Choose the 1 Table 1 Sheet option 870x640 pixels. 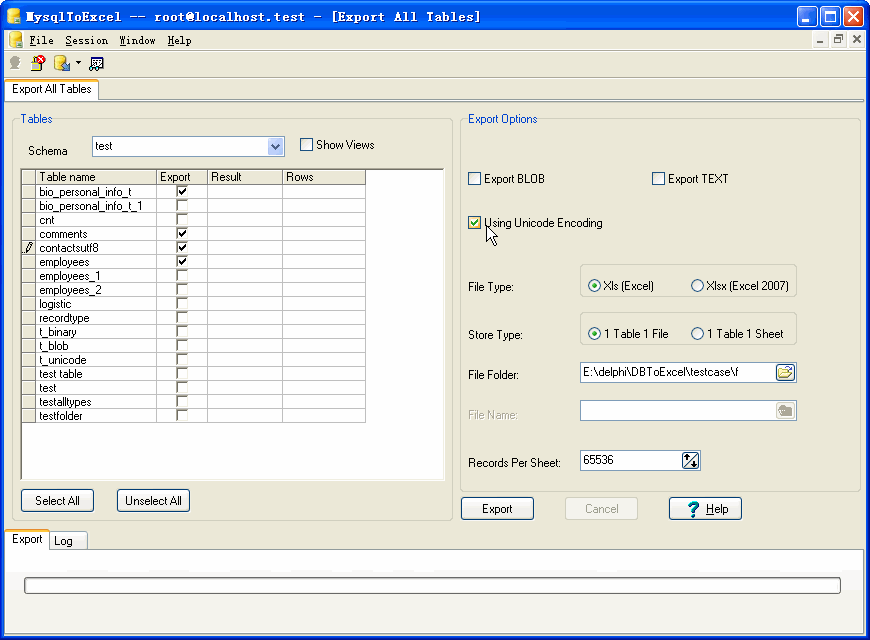click(697, 334)
